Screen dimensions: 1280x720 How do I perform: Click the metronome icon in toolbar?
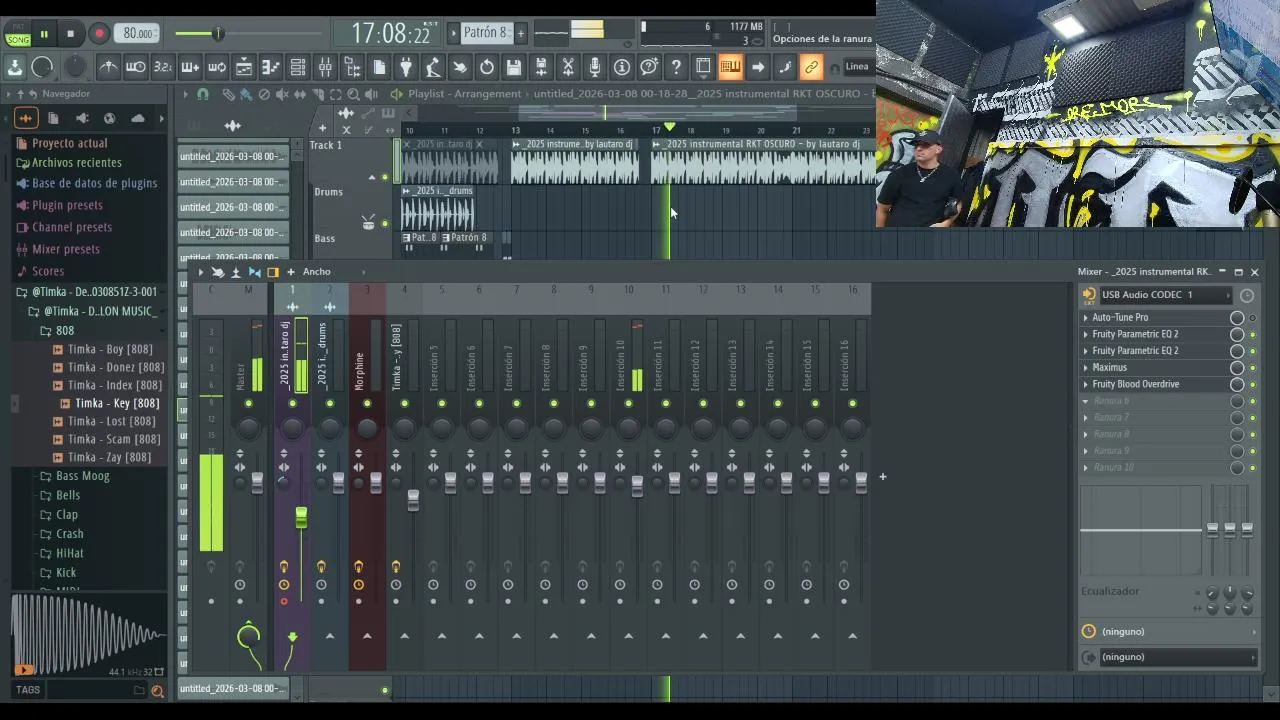[109, 67]
